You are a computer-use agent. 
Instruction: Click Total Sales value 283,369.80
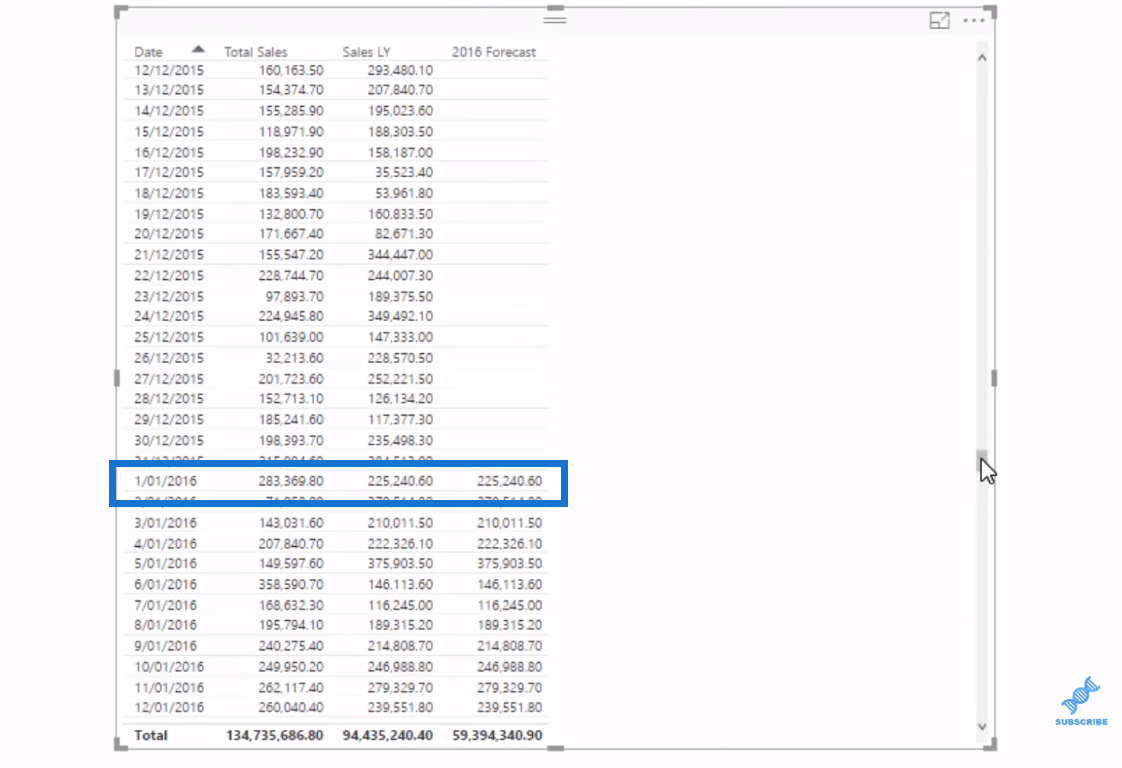(x=291, y=481)
